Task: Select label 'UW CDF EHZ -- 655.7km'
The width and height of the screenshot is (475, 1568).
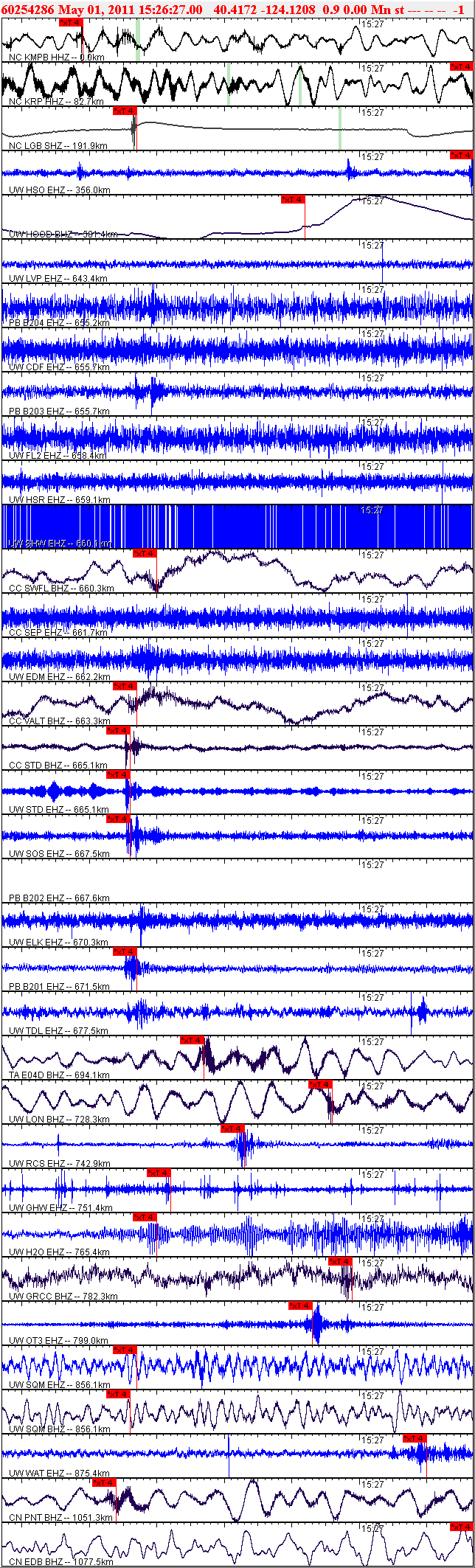Action: tap(59, 367)
